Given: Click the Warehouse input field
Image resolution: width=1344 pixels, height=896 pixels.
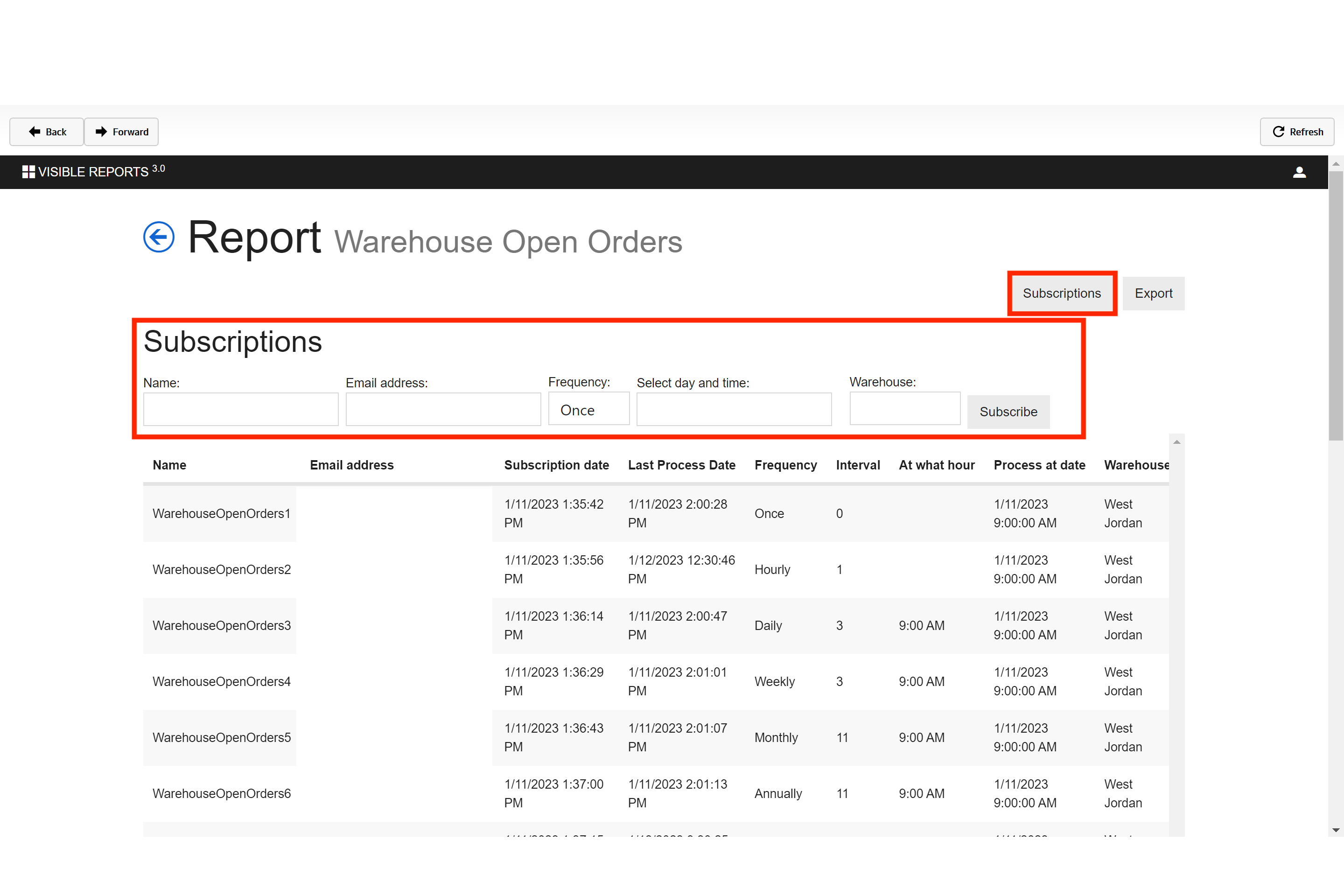Looking at the screenshot, I should click(x=904, y=408).
